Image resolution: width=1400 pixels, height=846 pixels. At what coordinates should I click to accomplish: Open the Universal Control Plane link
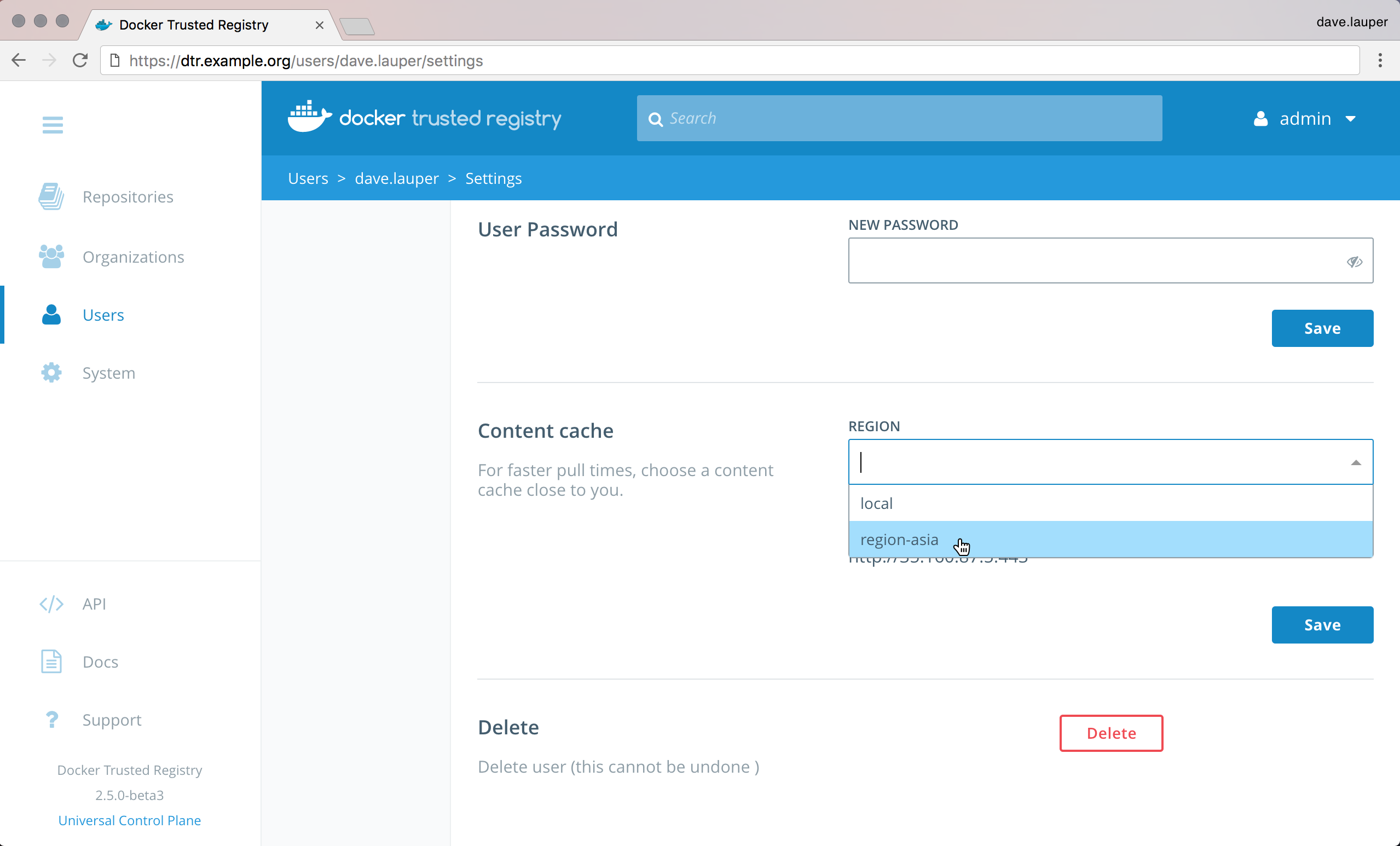[x=130, y=820]
